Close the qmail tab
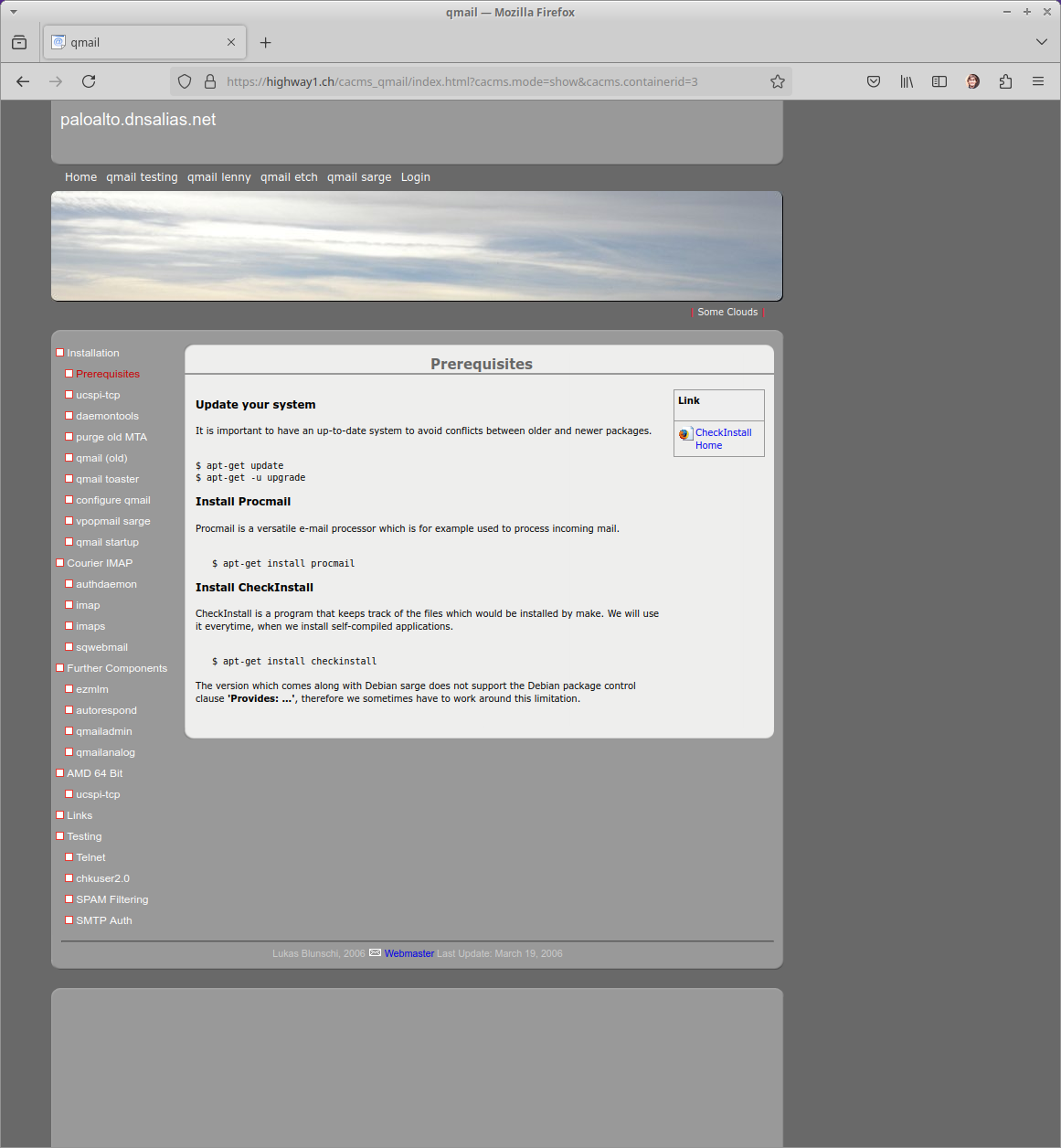This screenshot has width=1061, height=1148. pos(231,42)
